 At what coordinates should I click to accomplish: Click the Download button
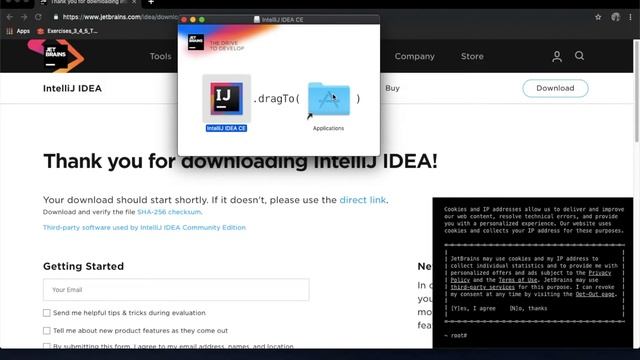tap(555, 88)
